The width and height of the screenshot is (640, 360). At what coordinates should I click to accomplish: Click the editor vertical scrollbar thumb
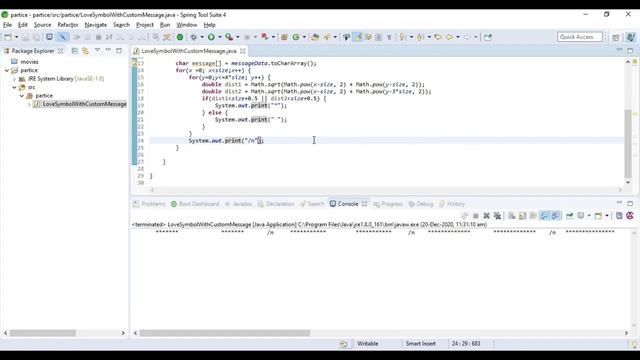[628, 144]
